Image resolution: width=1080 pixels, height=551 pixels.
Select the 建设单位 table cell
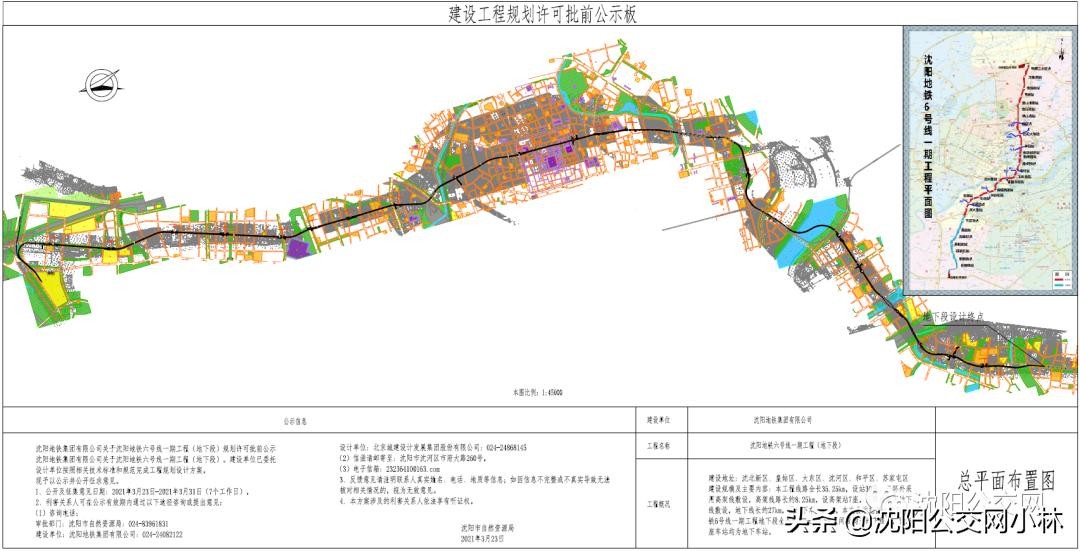pyautogui.click(x=659, y=421)
